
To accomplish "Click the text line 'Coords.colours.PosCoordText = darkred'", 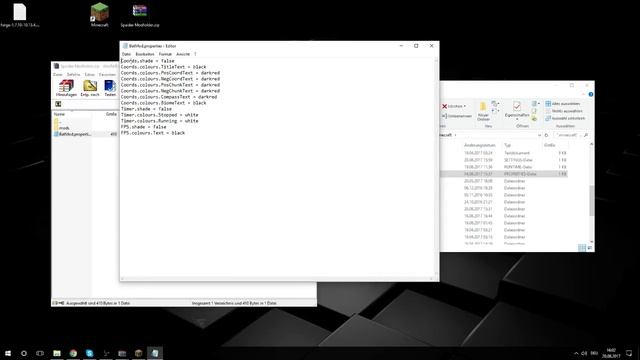I will point(170,73).
